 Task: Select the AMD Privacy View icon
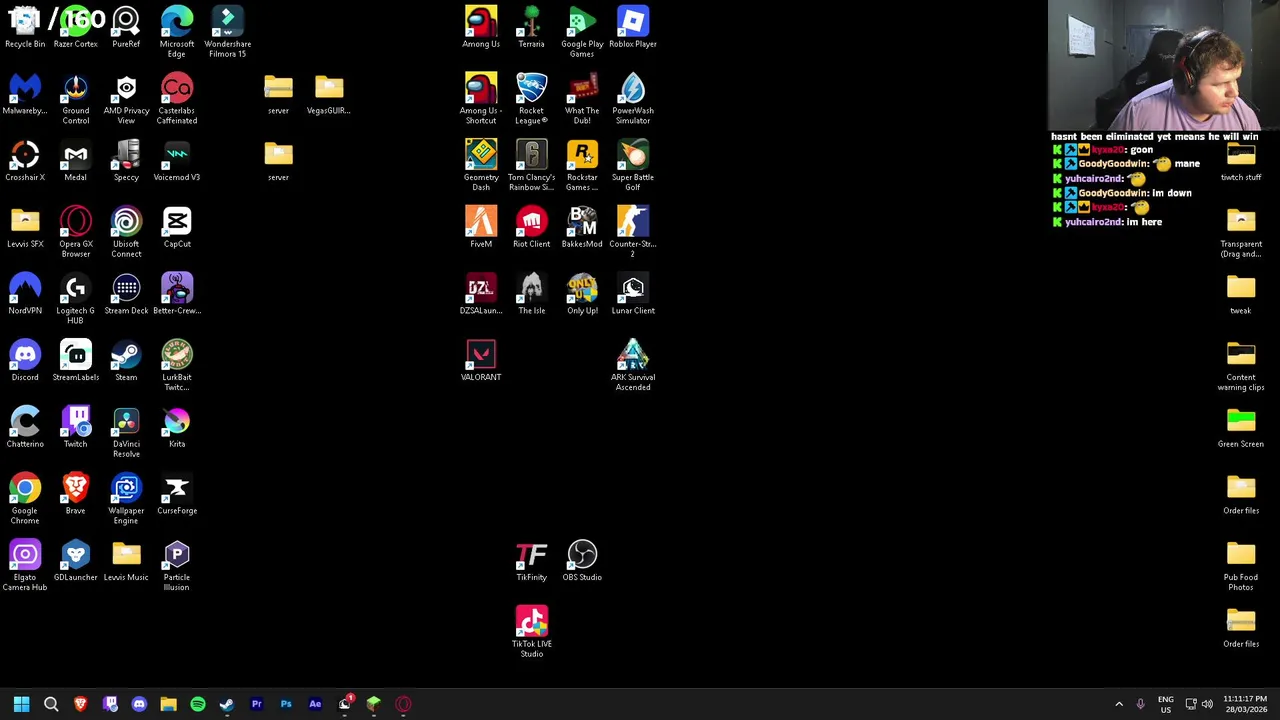click(126, 99)
